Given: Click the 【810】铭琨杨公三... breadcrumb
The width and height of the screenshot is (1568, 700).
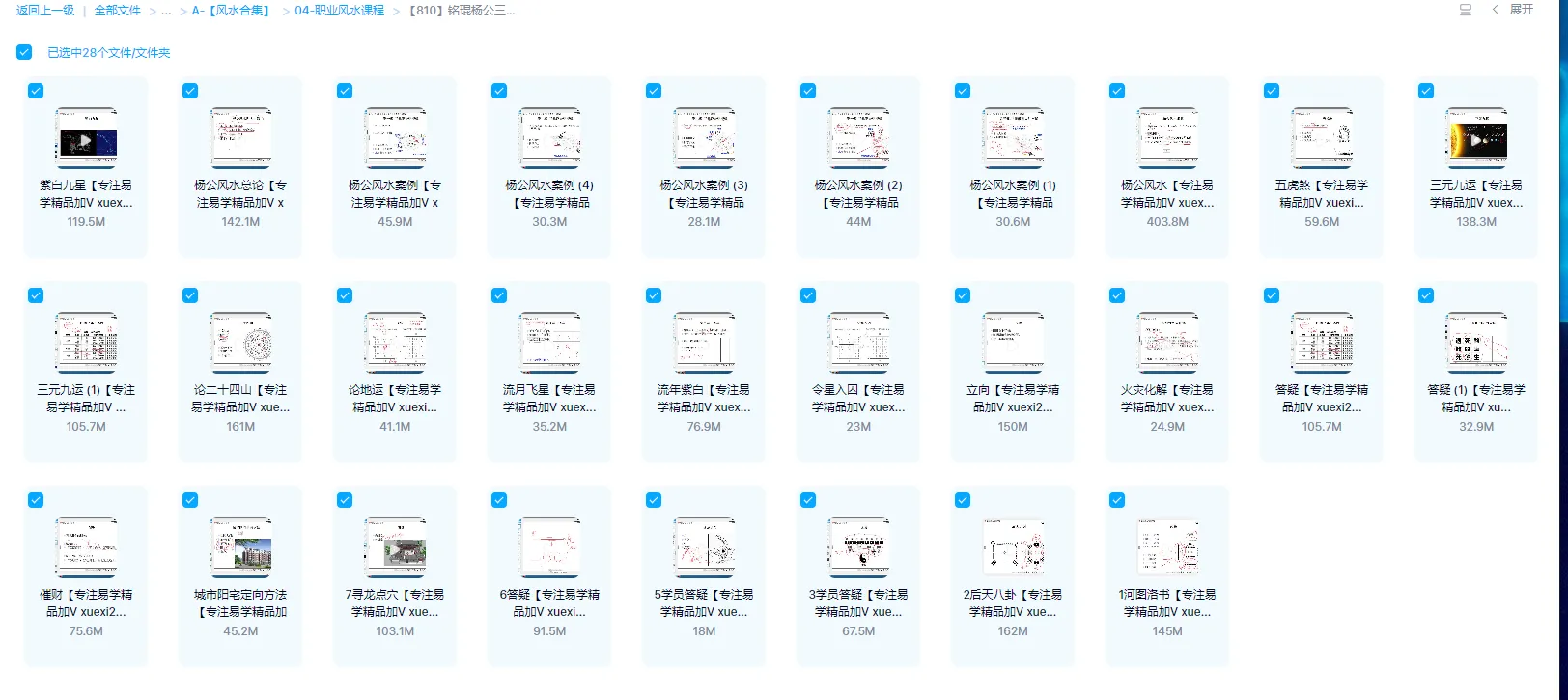Looking at the screenshot, I should click(461, 11).
